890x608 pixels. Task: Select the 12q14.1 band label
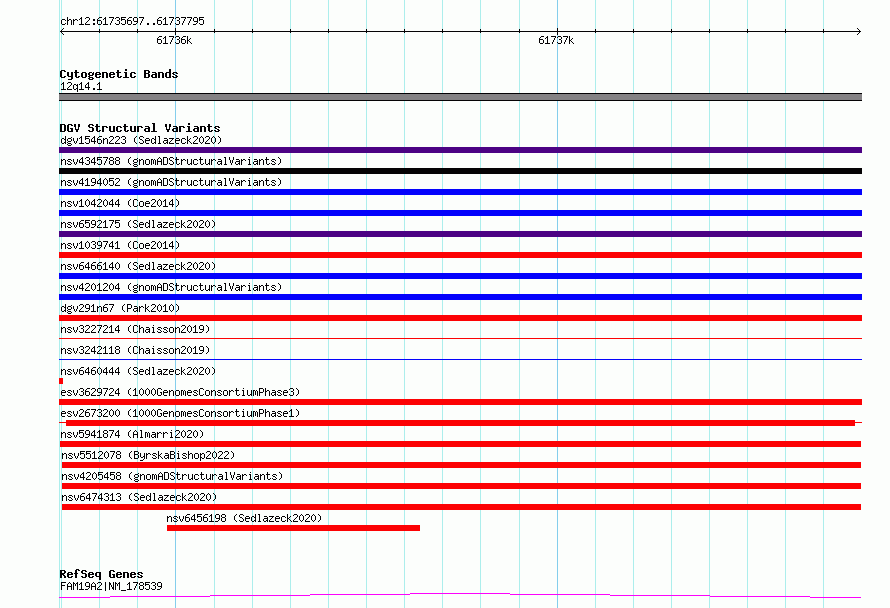(x=81, y=86)
